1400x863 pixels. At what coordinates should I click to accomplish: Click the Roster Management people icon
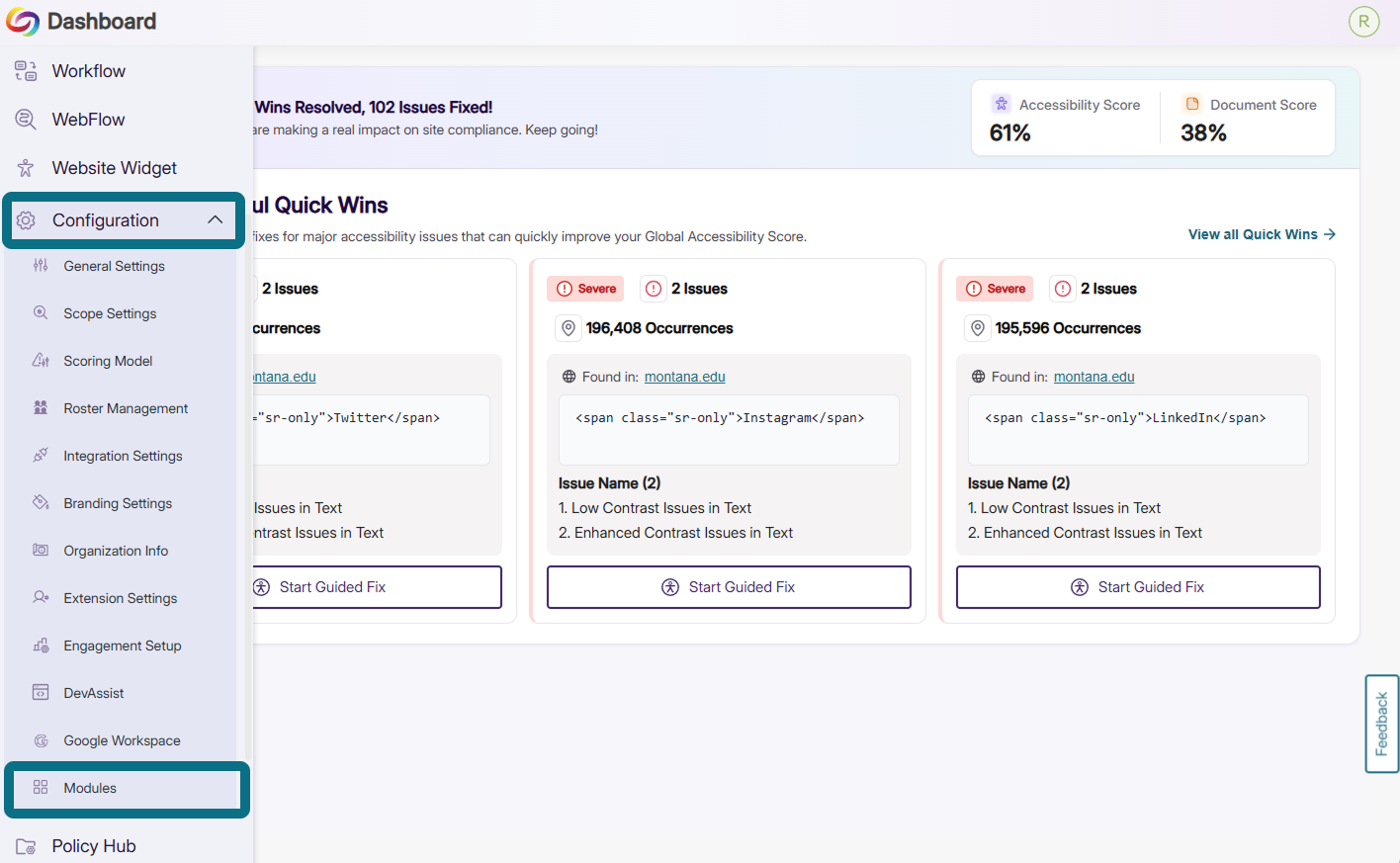41,407
